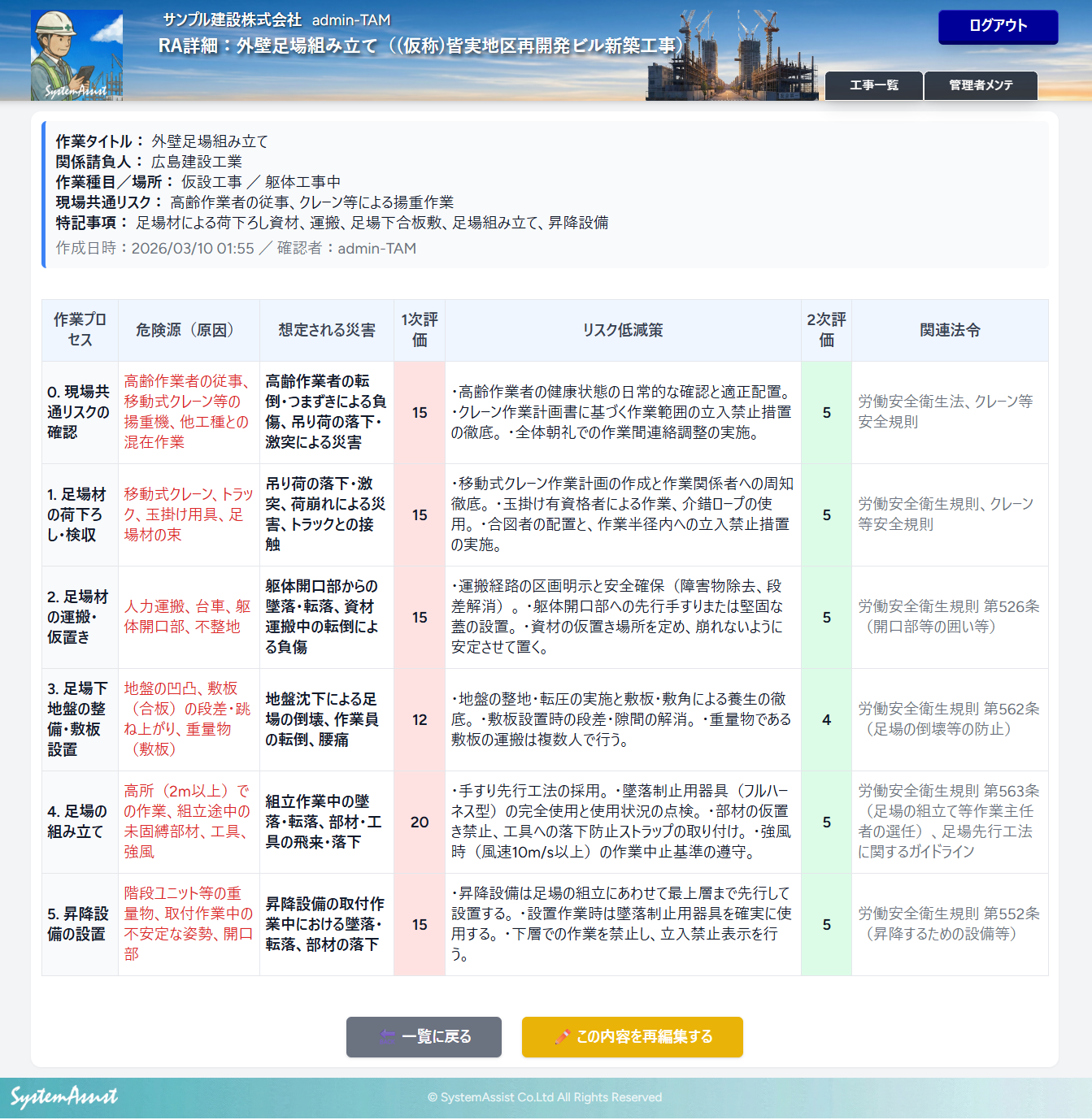Click the 関連法令 column header
Viewport: 1092px width, 1120px height.
coord(950,330)
